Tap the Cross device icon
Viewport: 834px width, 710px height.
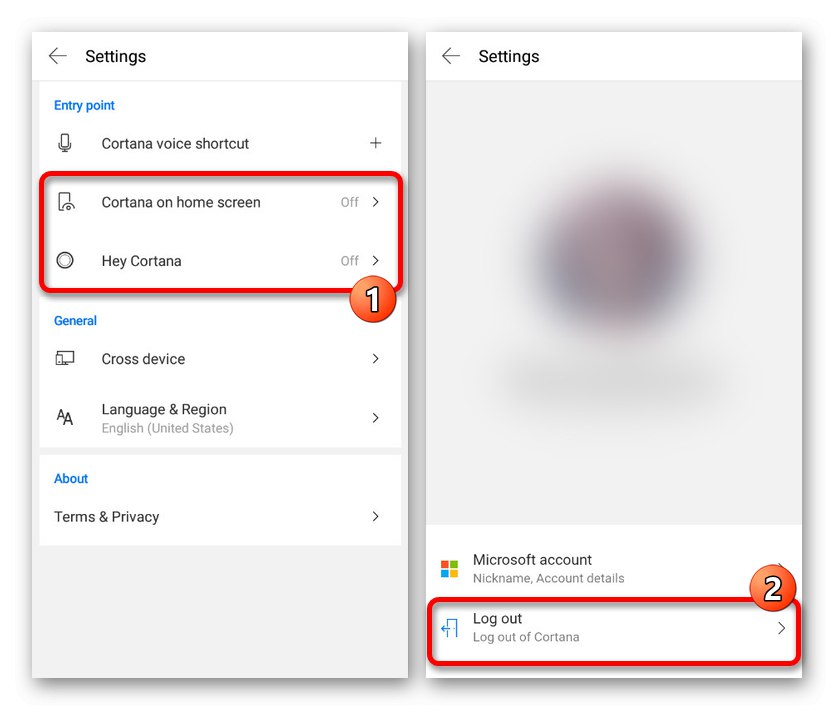[65, 359]
